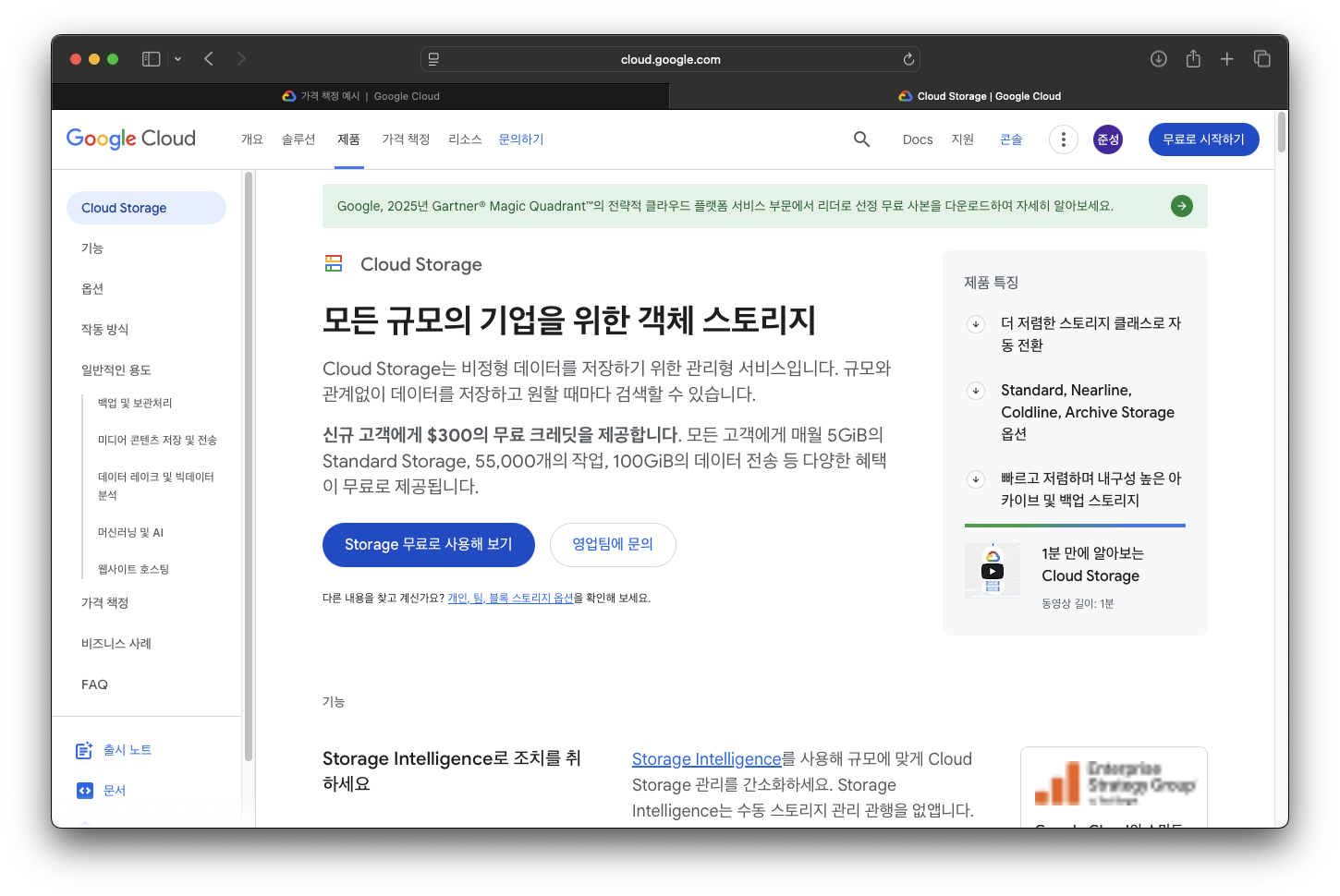Click the 문의하기 link in header
The height and width of the screenshot is (896, 1340).
coord(521,139)
